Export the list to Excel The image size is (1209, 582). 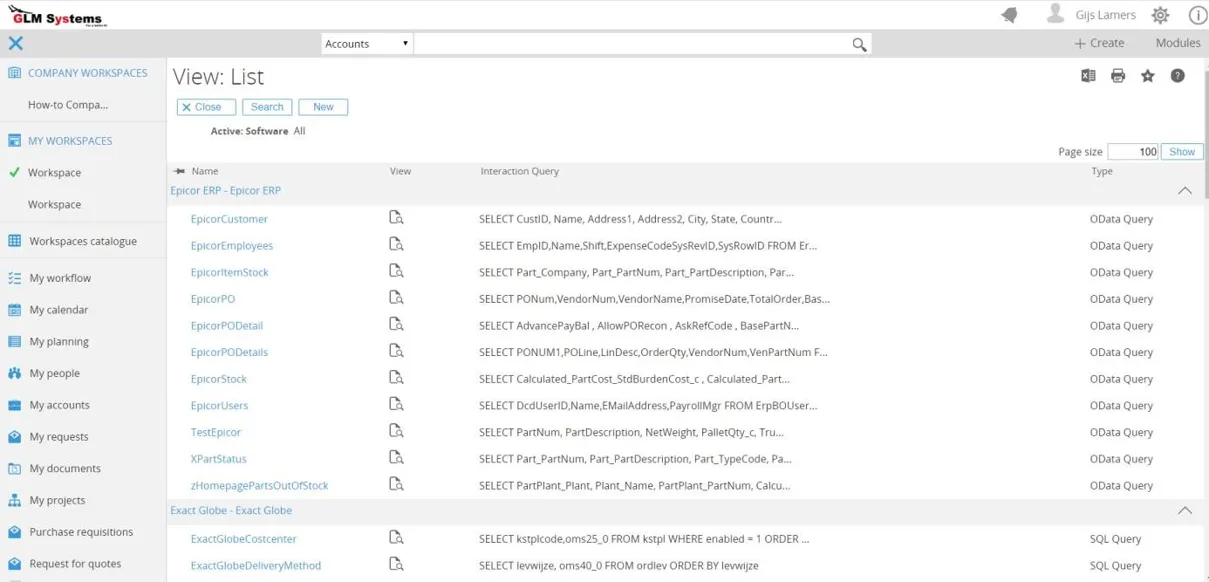click(1088, 75)
